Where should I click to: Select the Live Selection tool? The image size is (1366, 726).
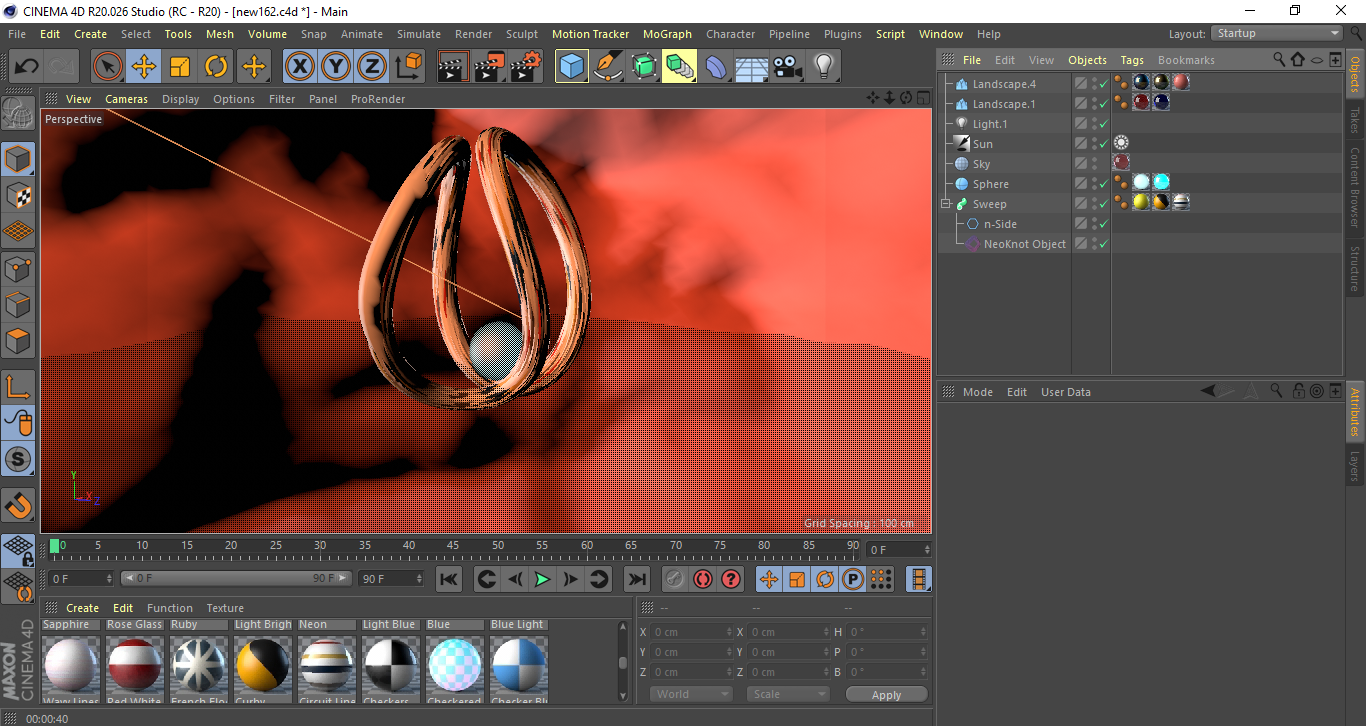[x=108, y=67]
